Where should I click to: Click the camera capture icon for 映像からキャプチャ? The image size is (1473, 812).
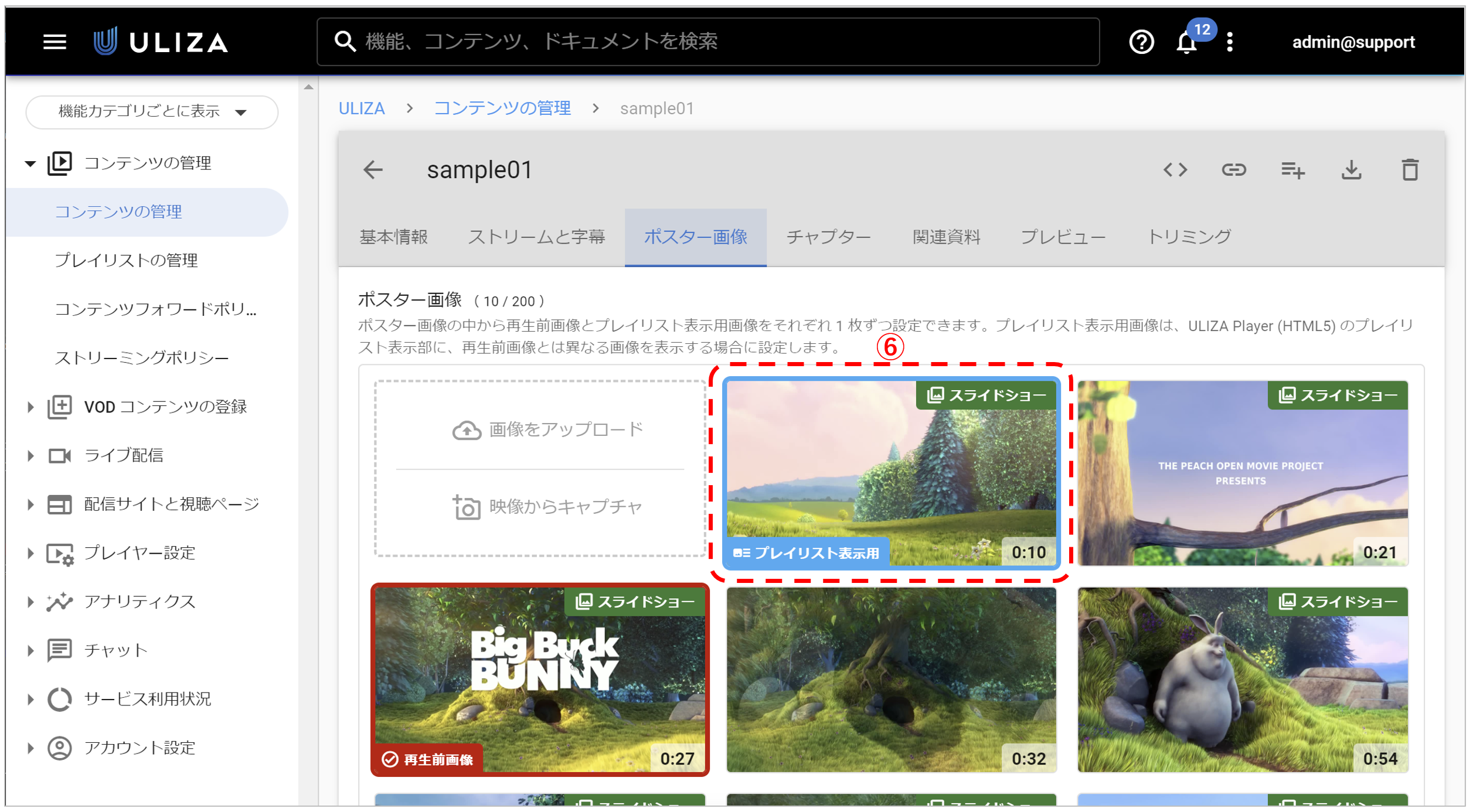tap(467, 507)
